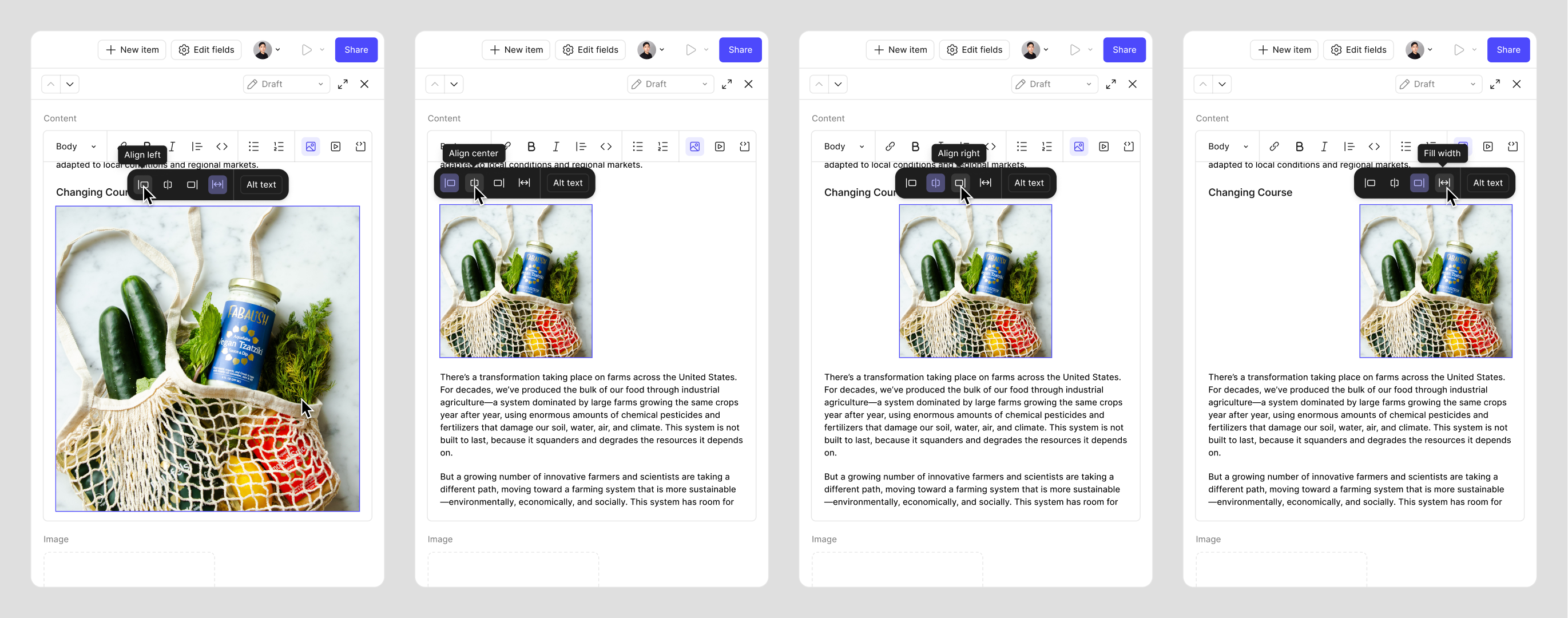
Task: Insert code block in the Align left tooltip panel
Action: pos(222,146)
